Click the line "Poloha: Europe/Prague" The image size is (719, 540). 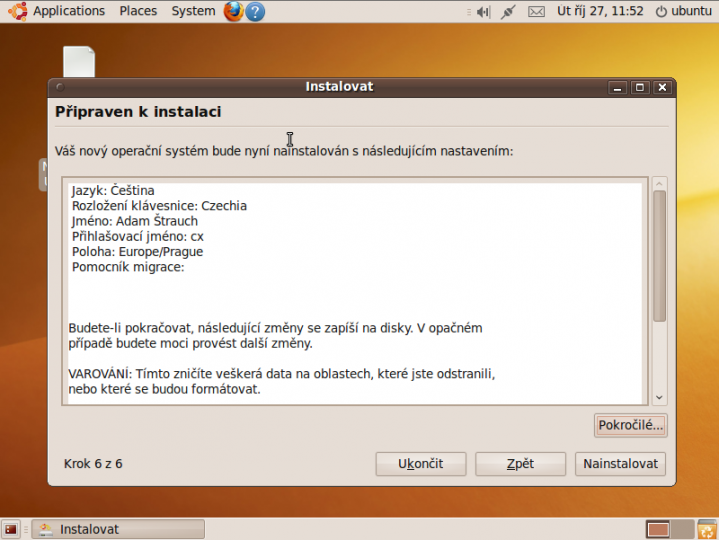pyautogui.click(x=137, y=252)
